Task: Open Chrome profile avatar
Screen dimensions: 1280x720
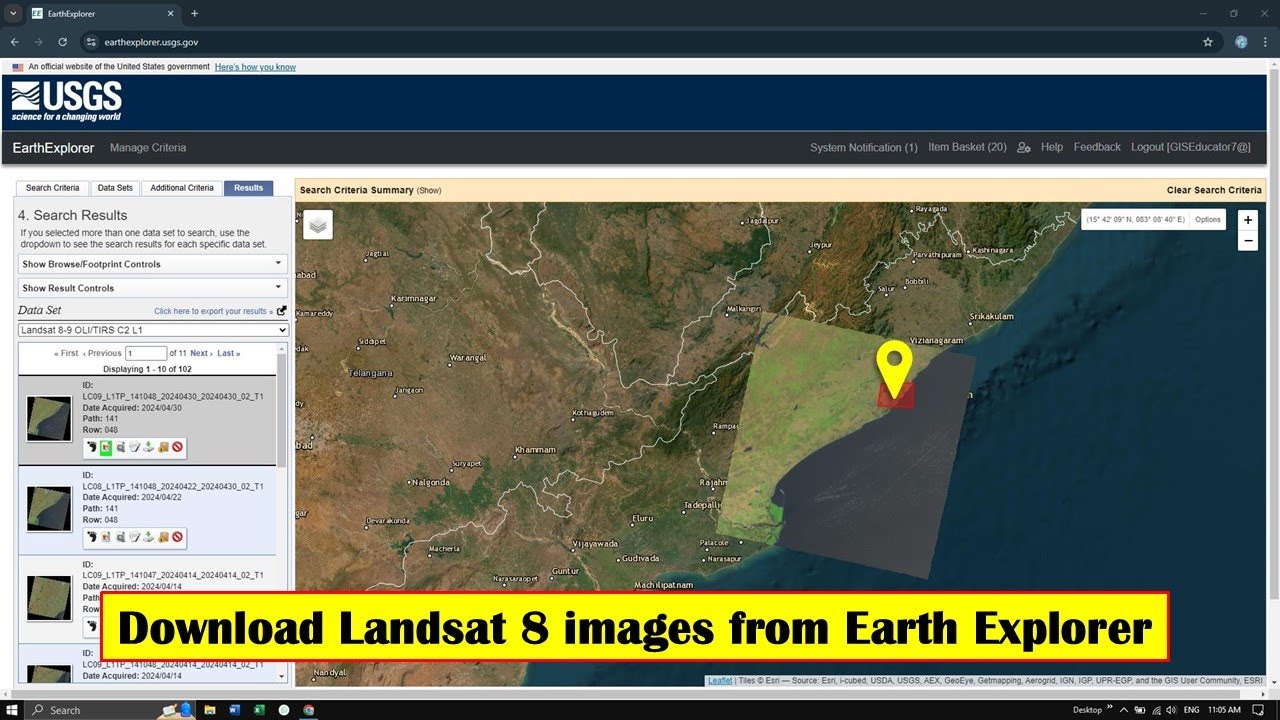Action: [1241, 42]
